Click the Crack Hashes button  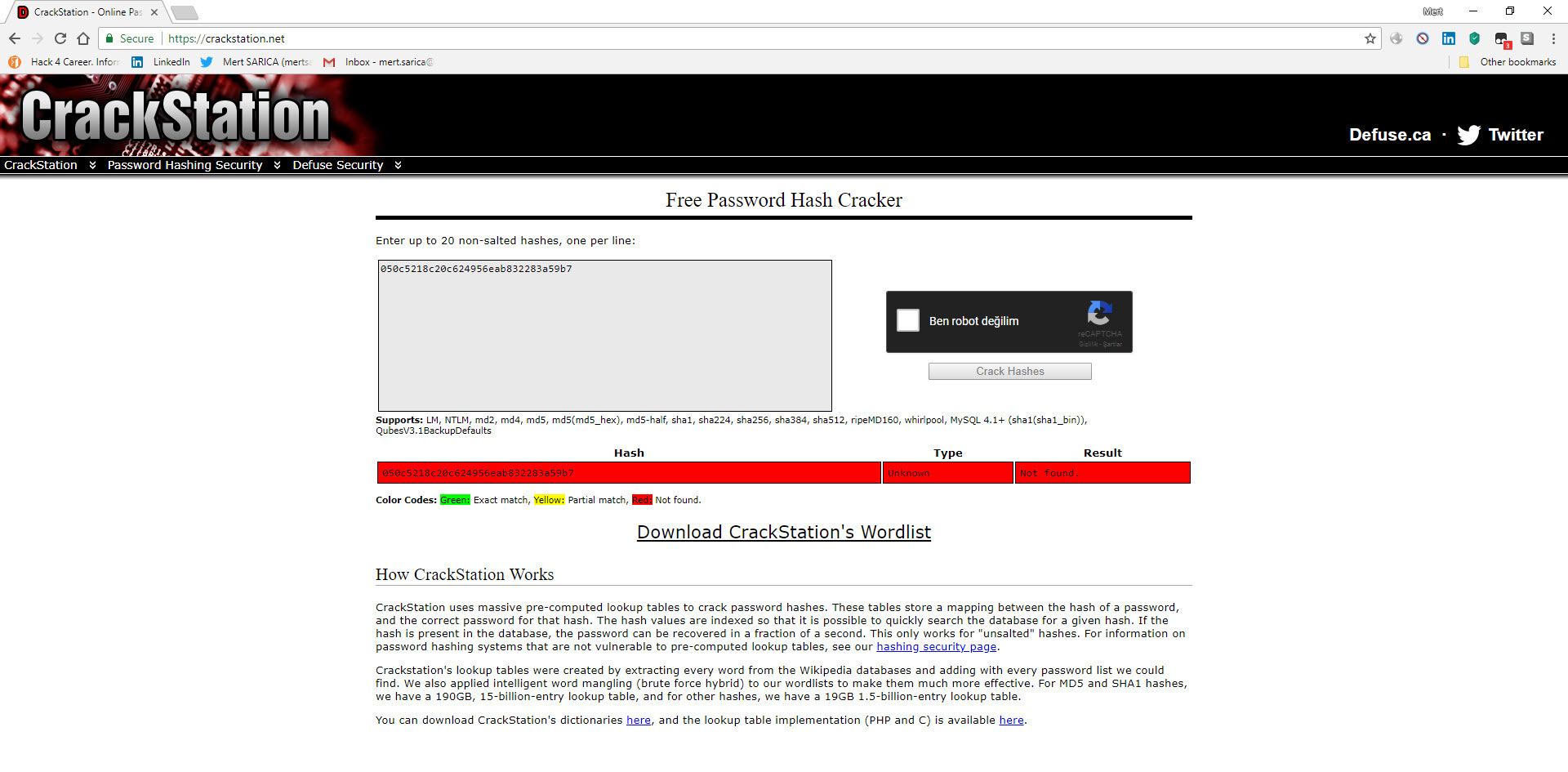1010,371
